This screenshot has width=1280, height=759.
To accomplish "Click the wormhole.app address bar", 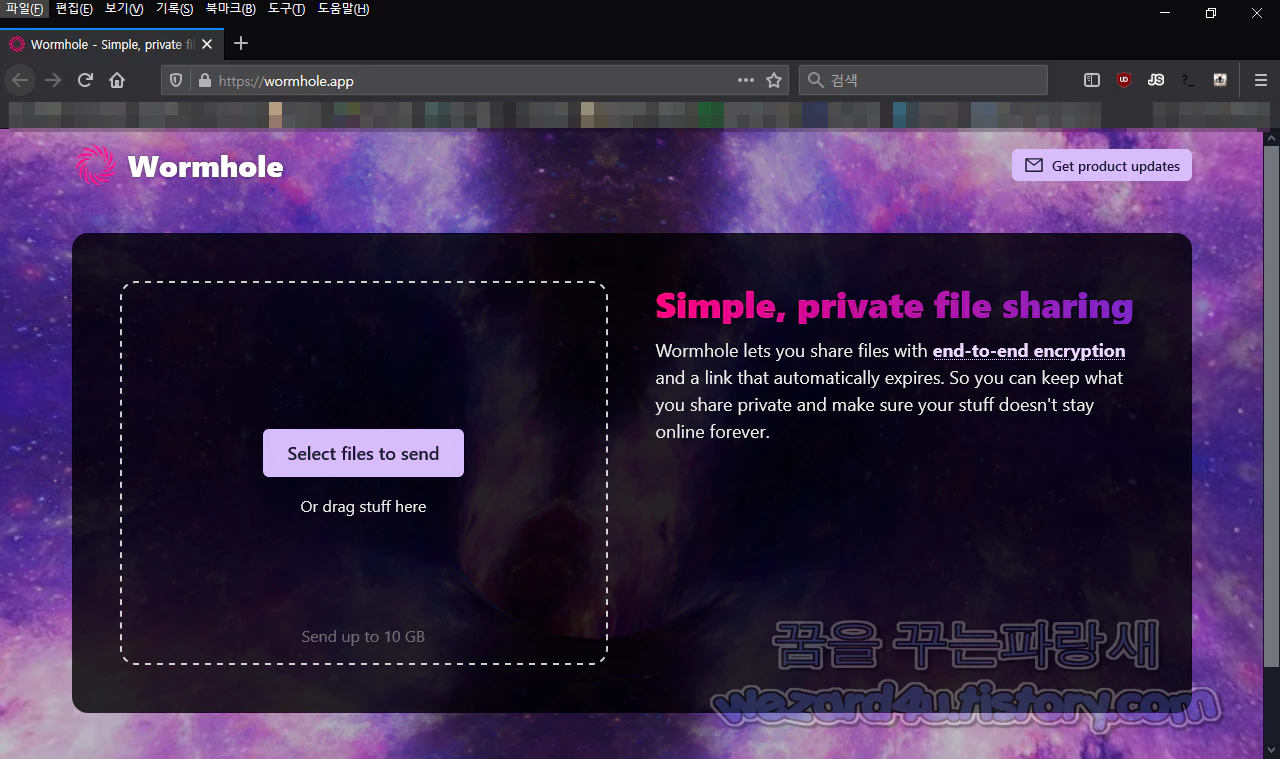I will (475, 81).
